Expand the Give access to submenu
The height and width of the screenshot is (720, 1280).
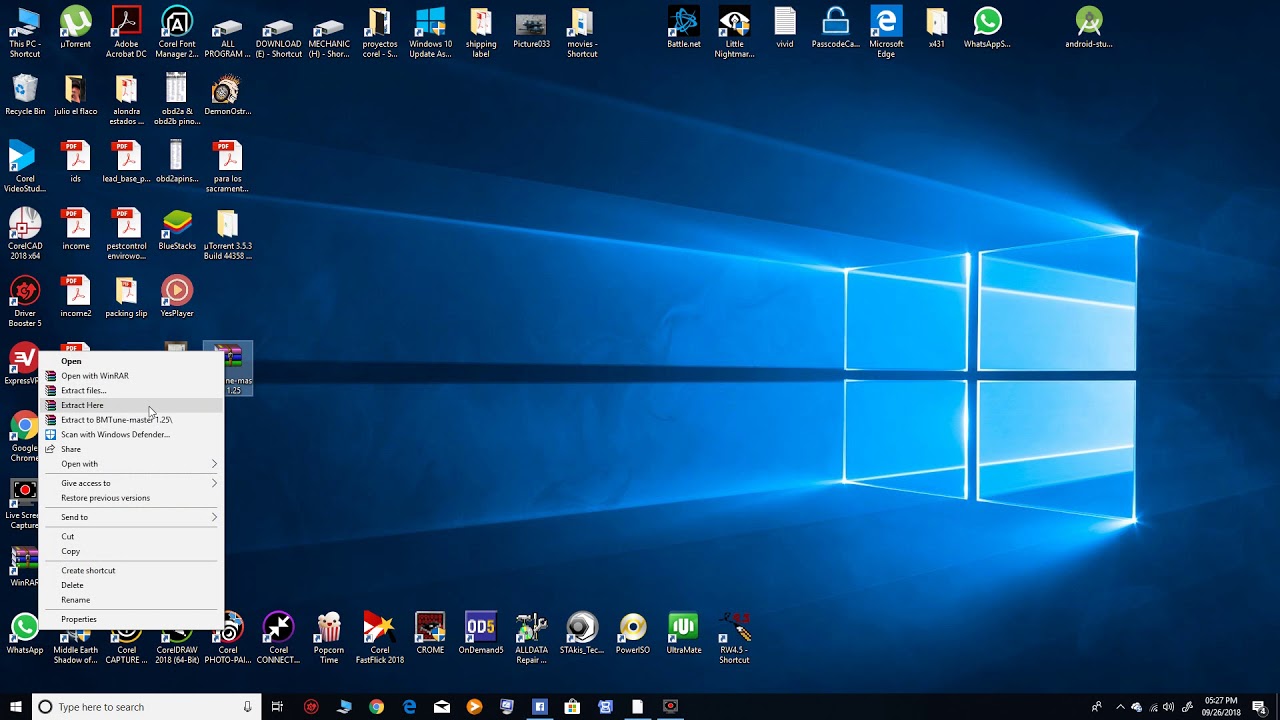(x=131, y=483)
